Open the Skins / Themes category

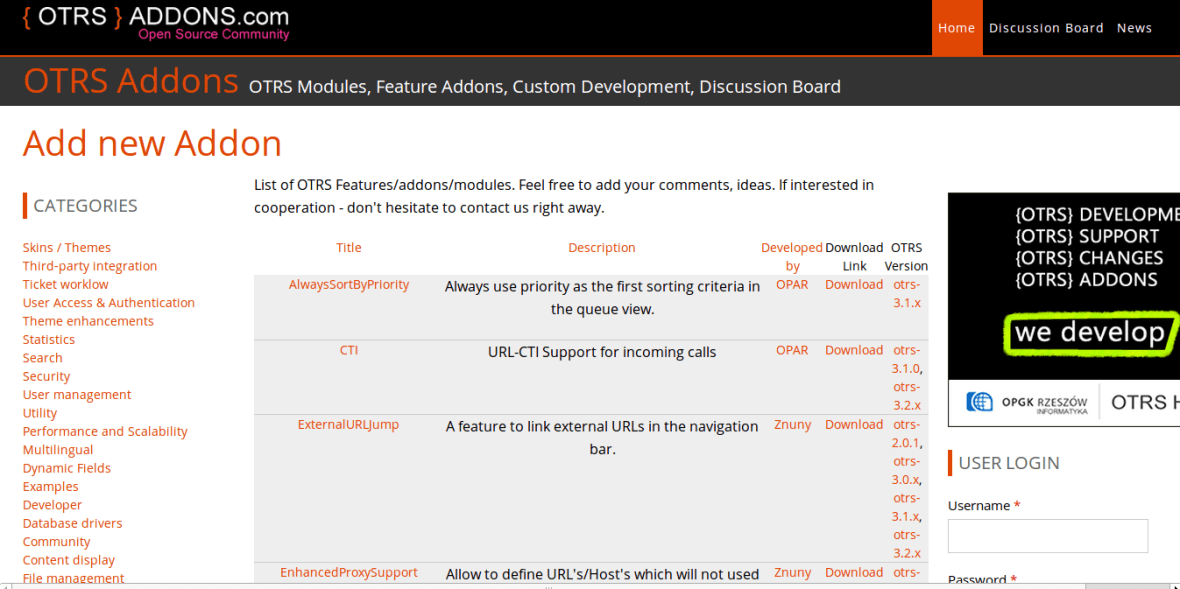(x=66, y=247)
